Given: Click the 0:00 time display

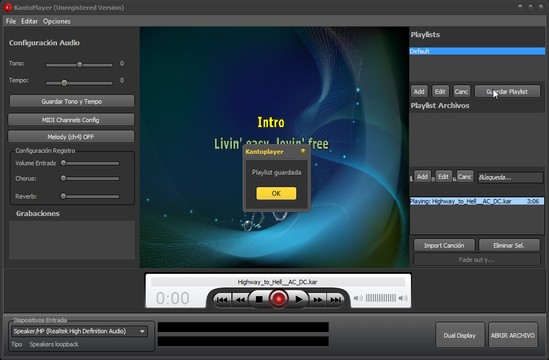Looking at the screenshot, I should (x=173, y=298).
